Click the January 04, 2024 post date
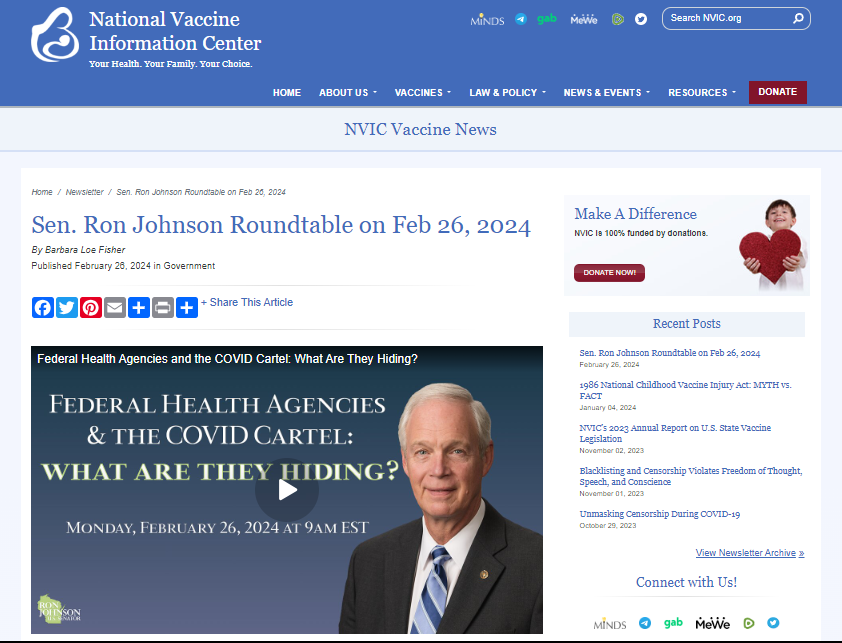This screenshot has width=842, height=643. pos(607,408)
